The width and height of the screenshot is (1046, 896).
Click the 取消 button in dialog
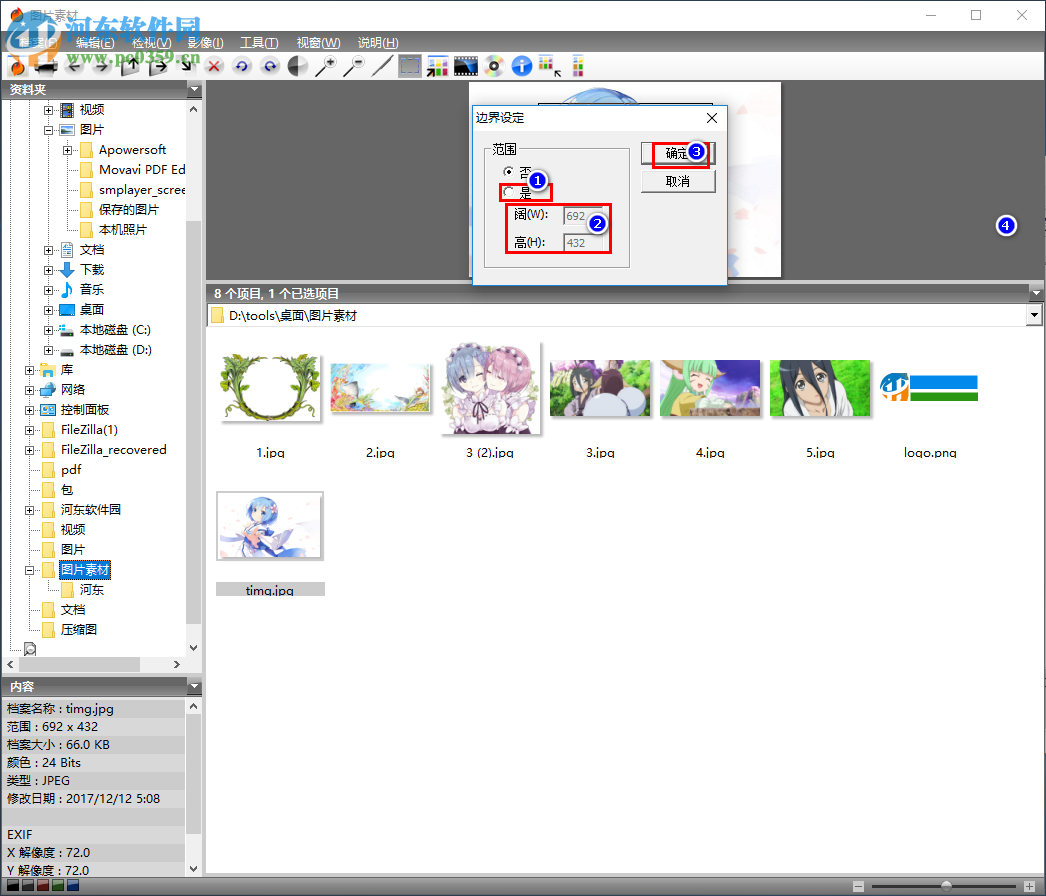click(678, 181)
